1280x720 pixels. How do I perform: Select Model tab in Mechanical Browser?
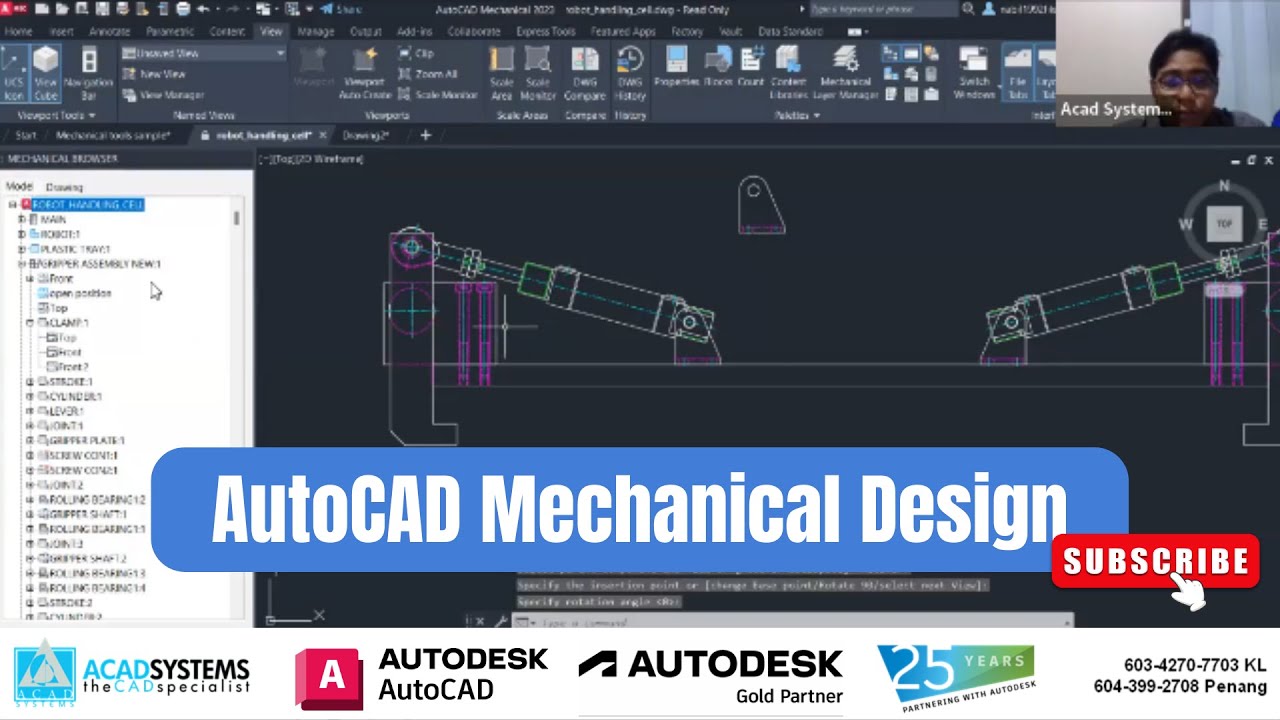click(19, 186)
